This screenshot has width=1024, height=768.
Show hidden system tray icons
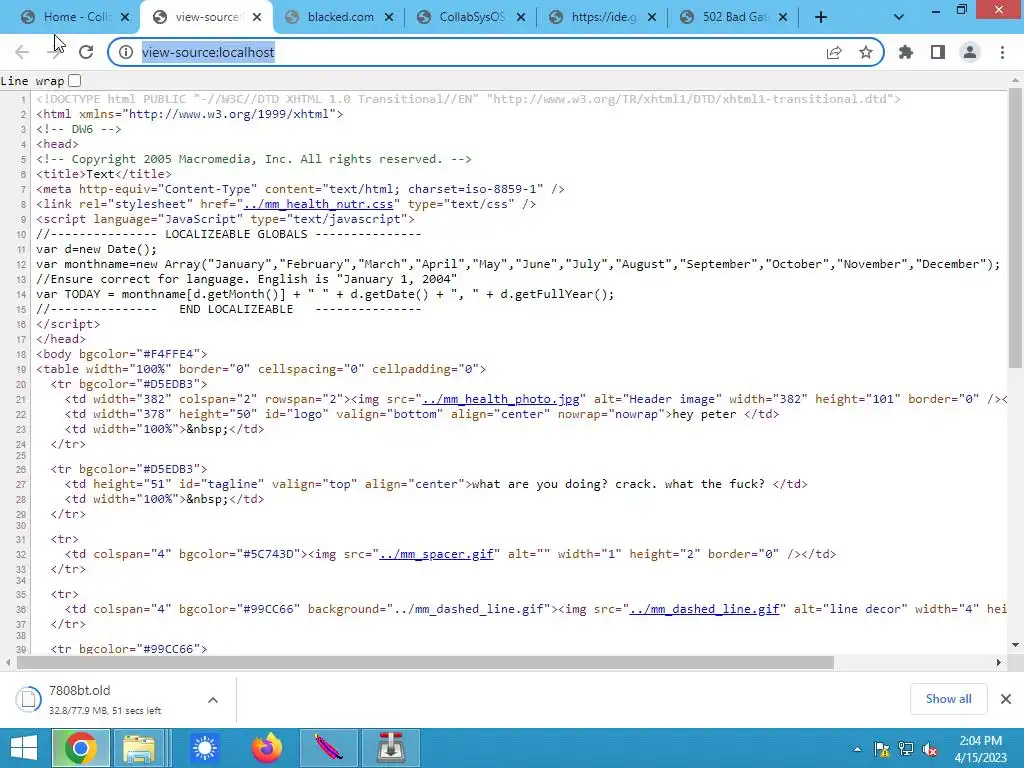point(857,749)
